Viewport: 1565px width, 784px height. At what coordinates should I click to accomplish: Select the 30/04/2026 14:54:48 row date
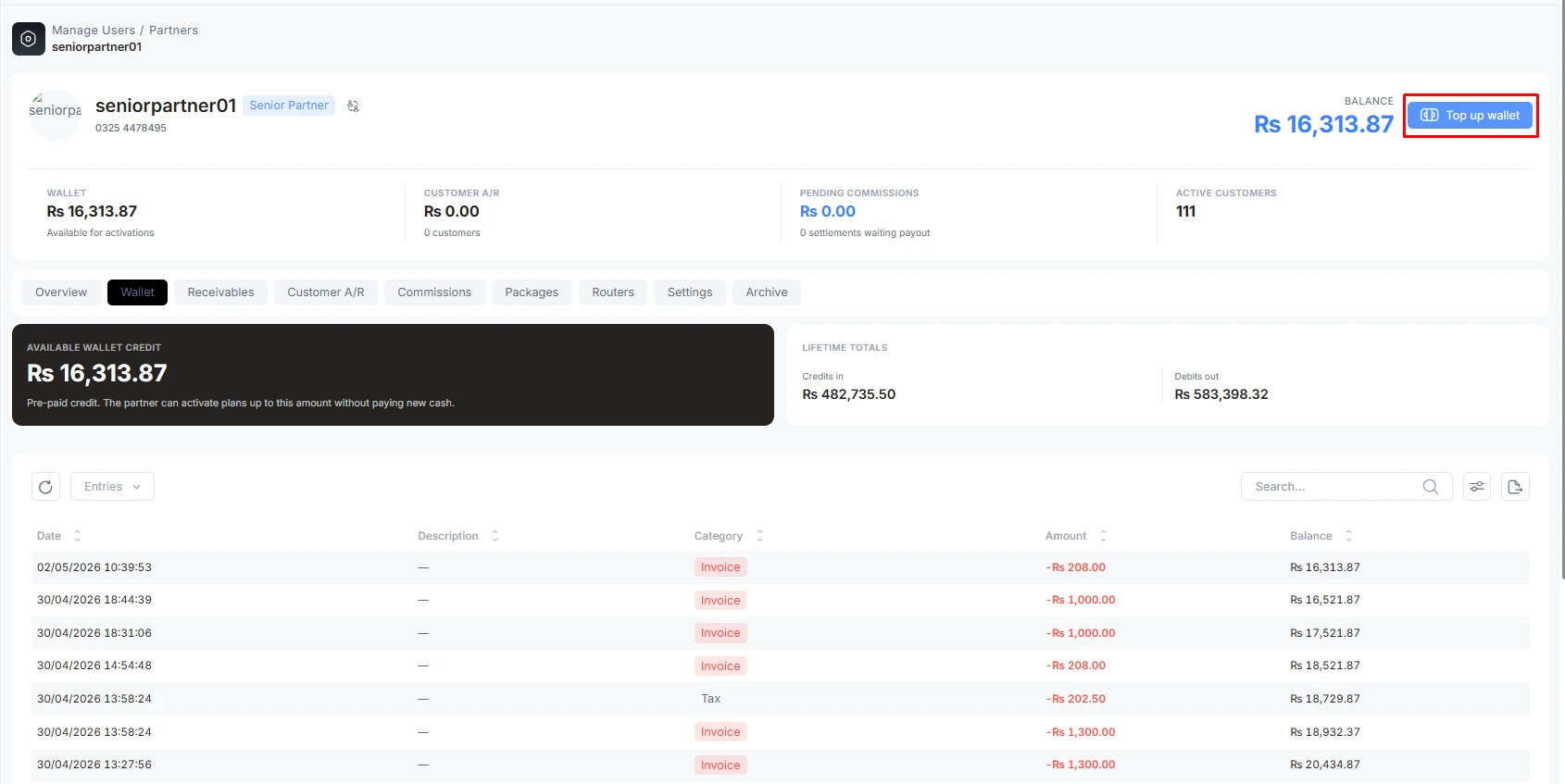[94, 666]
